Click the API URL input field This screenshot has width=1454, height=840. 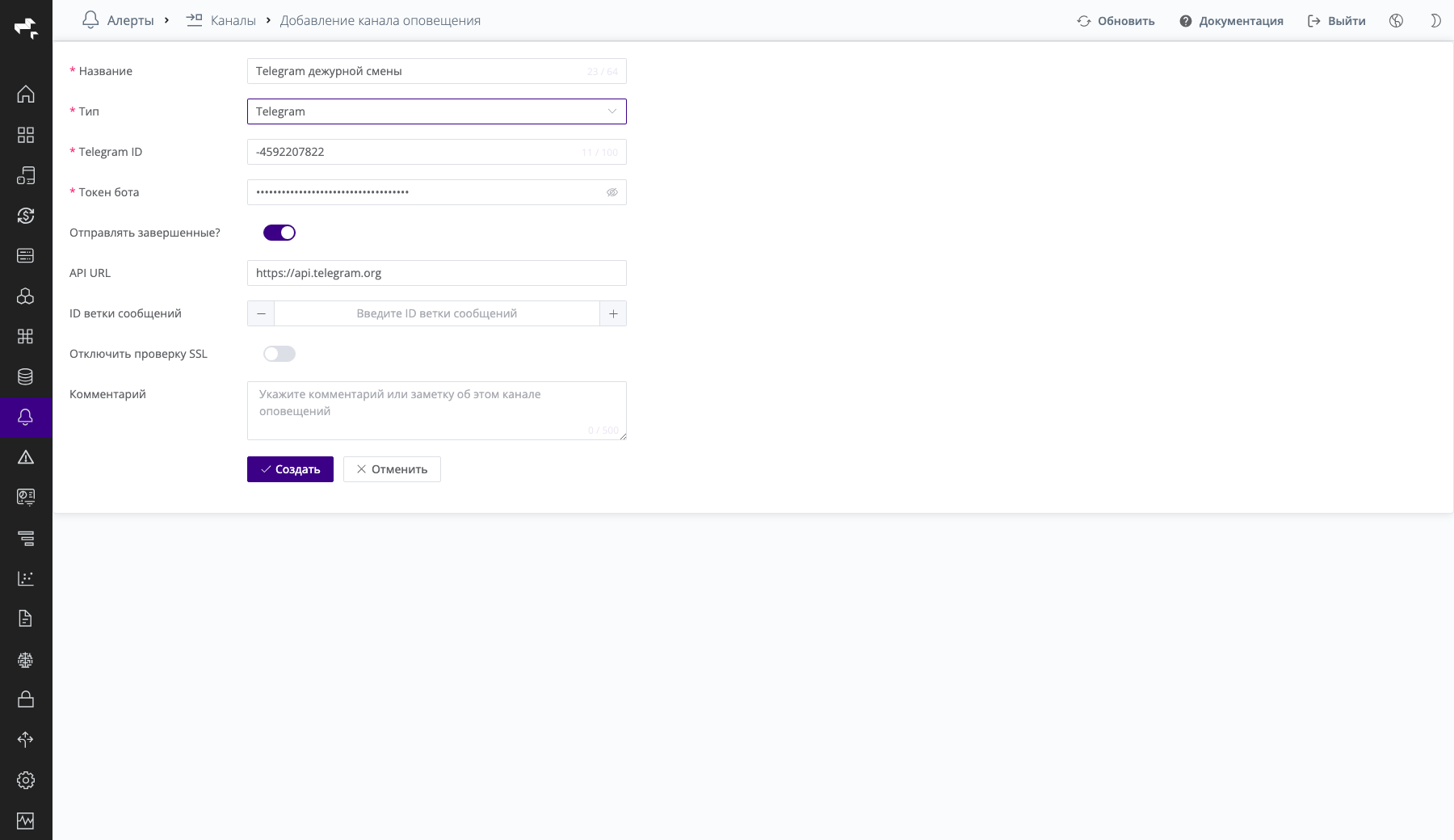[x=436, y=273]
